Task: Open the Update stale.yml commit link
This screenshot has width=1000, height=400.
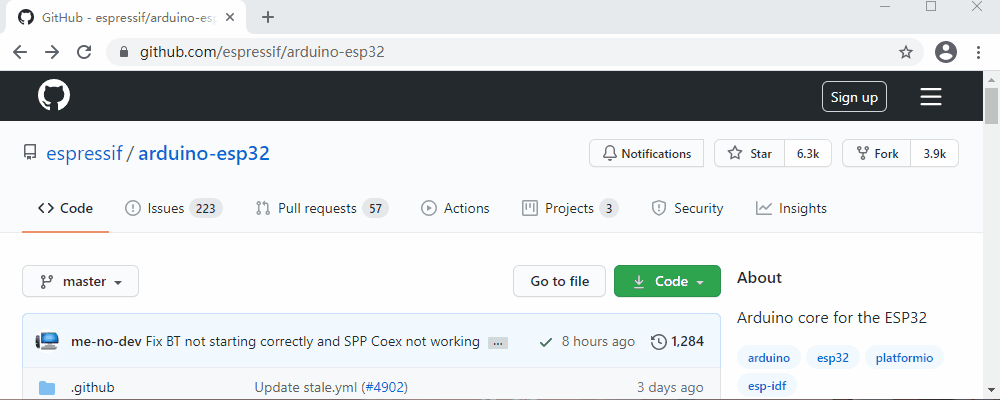Action: coord(306,387)
